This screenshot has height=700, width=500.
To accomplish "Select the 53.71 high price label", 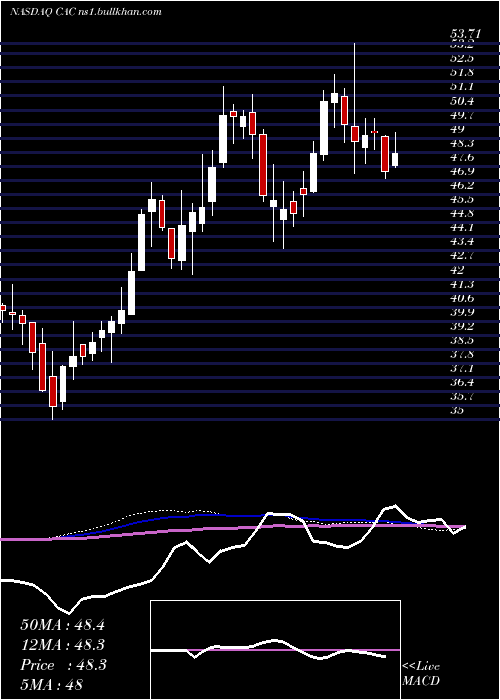I will click(x=467, y=34).
